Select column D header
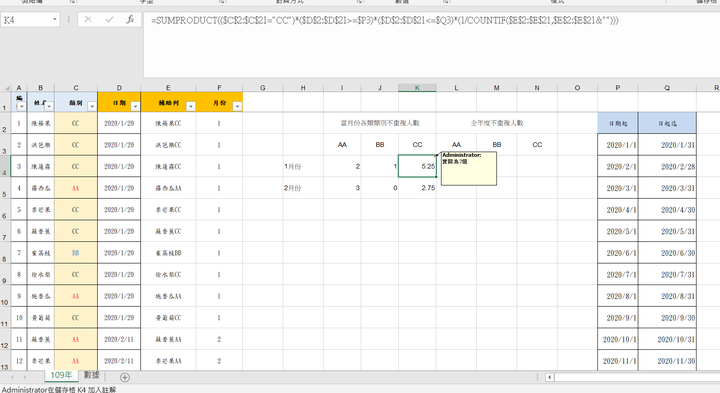Image resolution: width=720 pixels, height=393 pixels. click(x=119, y=88)
